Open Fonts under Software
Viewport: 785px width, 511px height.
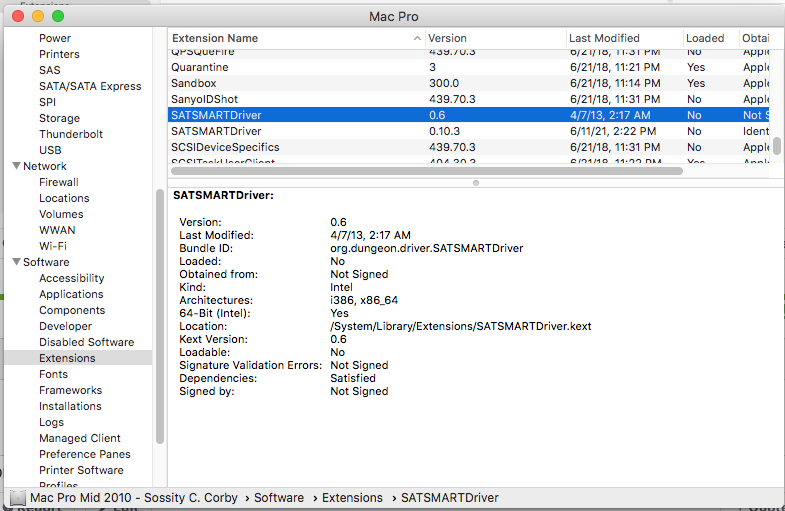(53, 374)
